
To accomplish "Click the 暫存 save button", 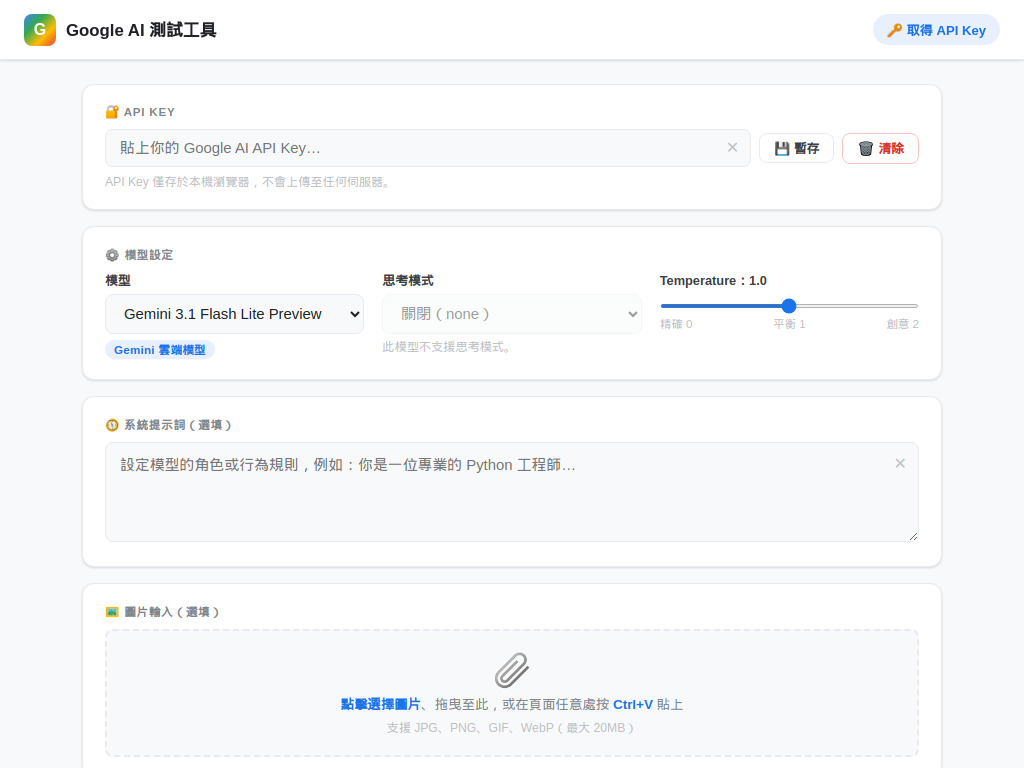I will (x=796, y=148).
